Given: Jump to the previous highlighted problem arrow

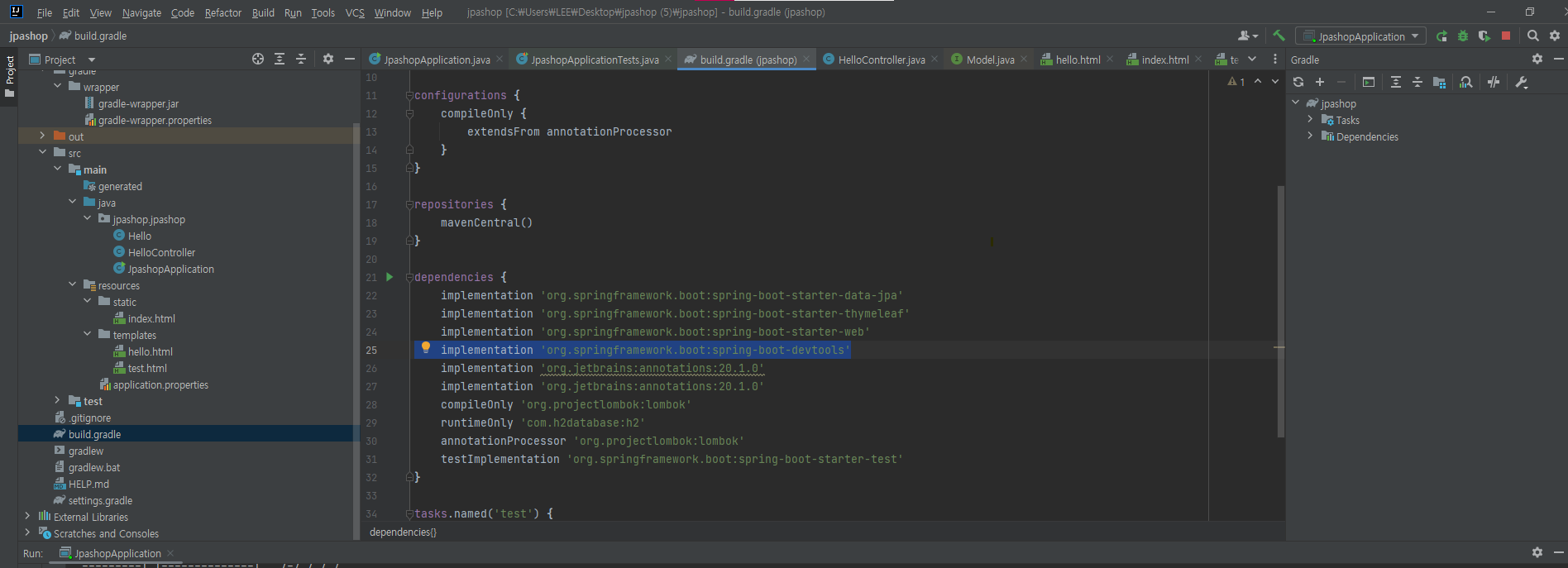Looking at the screenshot, I should coord(1258,81).
